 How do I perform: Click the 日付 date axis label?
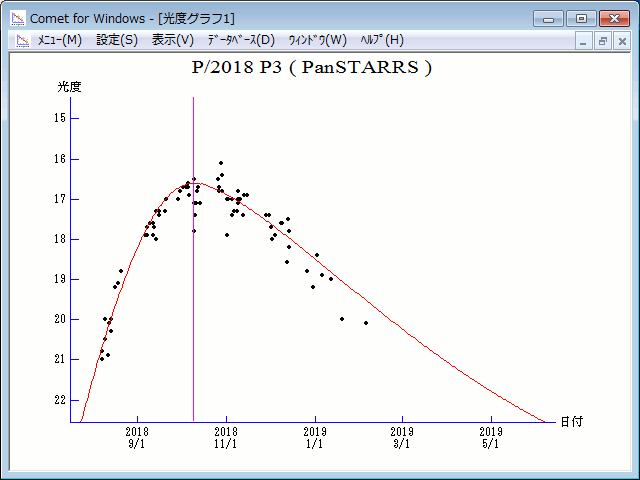click(571, 422)
